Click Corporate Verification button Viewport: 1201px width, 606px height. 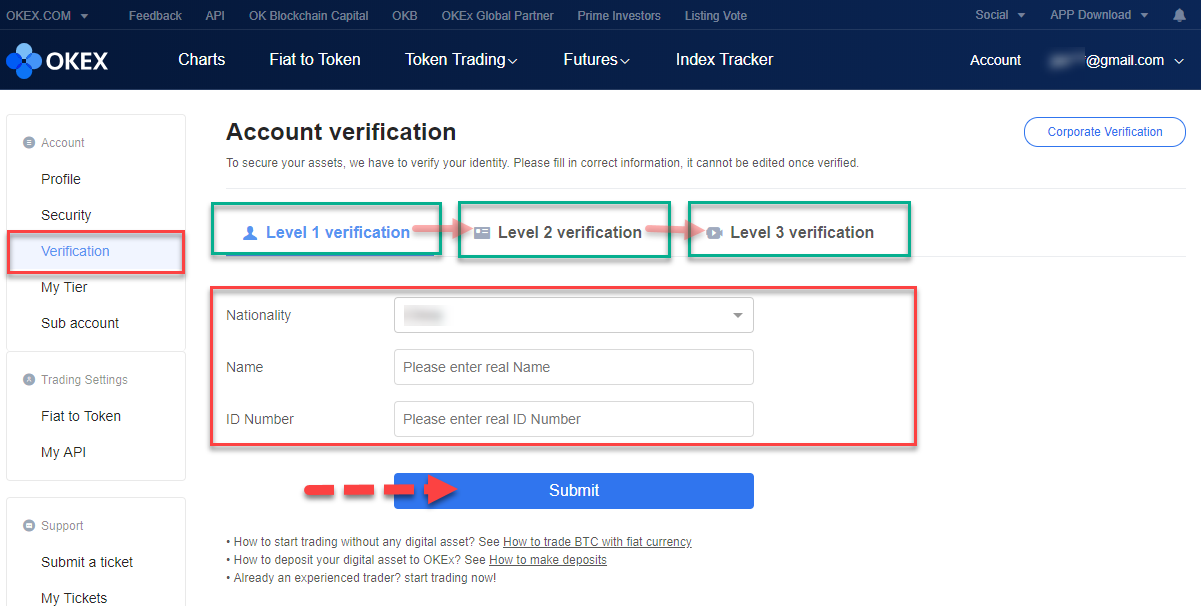pos(1105,132)
